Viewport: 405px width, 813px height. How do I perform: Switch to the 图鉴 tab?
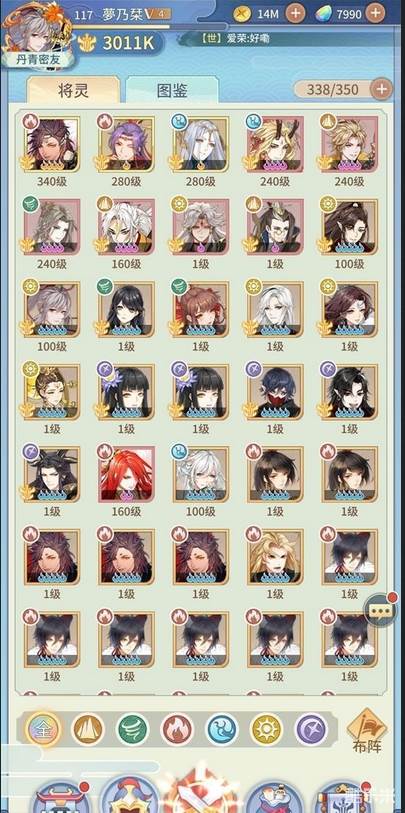tap(172, 90)
